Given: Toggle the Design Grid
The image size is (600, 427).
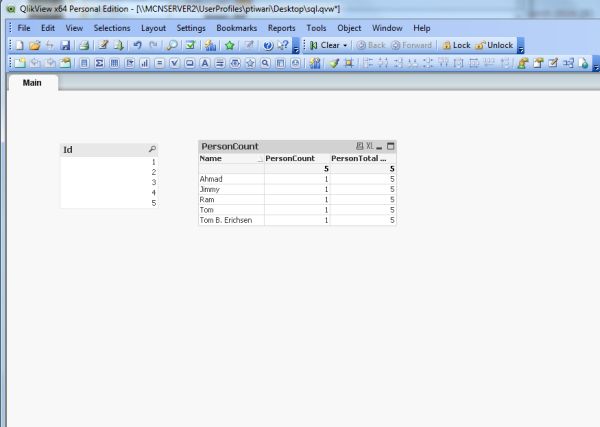Looking at the screenshot, I should [349, 63].
